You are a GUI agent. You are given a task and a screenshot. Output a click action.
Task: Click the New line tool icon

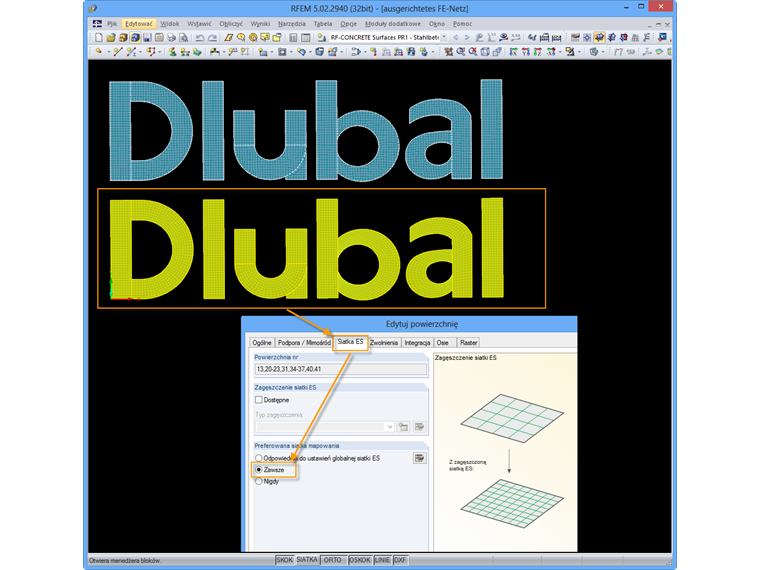point(118,51)
